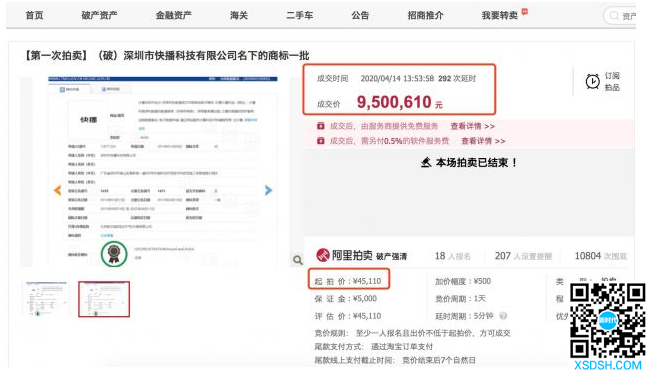Click the gavel icon beside 本场拍卖已结束
653x376 pixels.
[x=426, y=162]
